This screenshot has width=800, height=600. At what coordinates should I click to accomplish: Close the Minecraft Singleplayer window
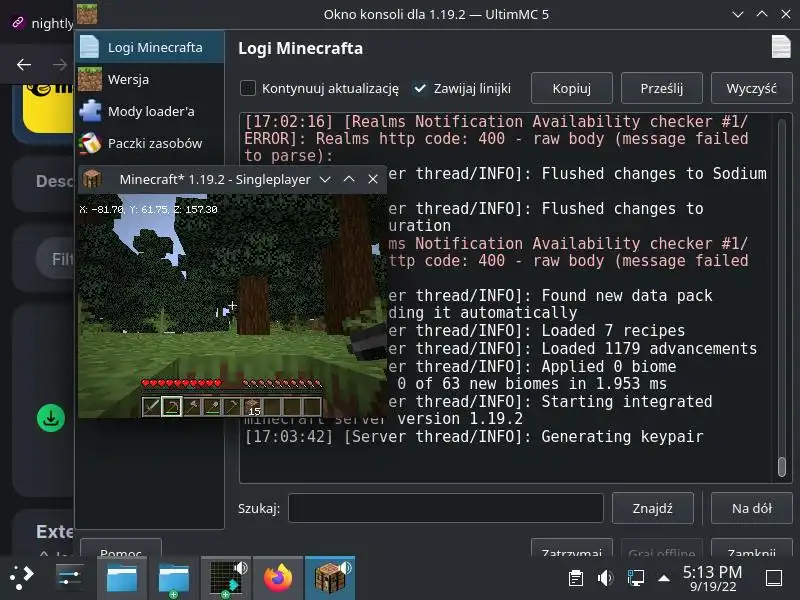(373, 179)
